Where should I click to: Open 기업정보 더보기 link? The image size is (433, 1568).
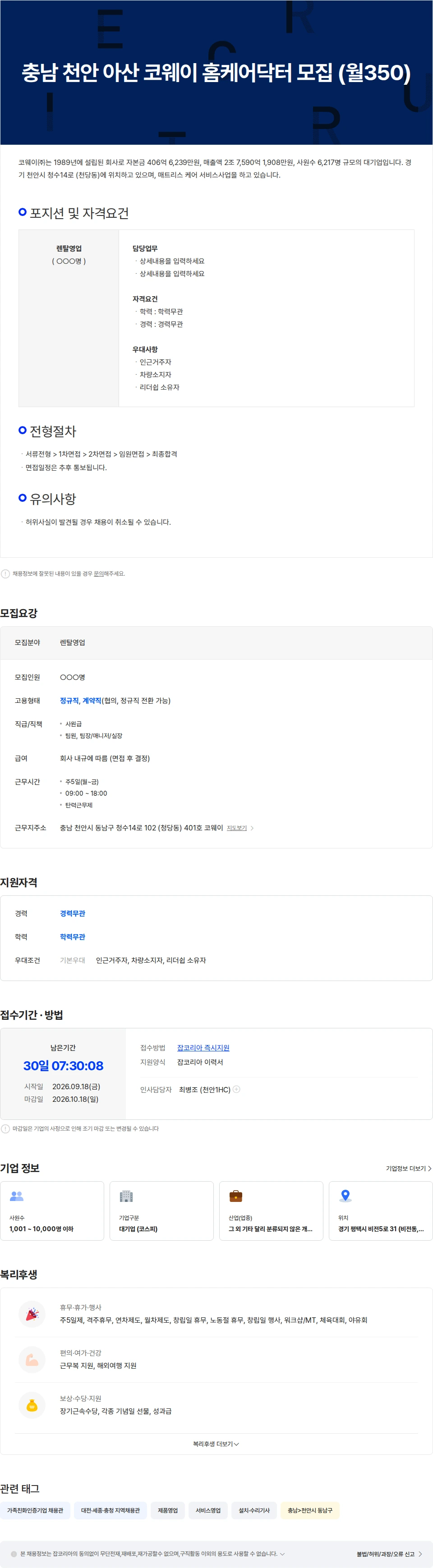409,1169
